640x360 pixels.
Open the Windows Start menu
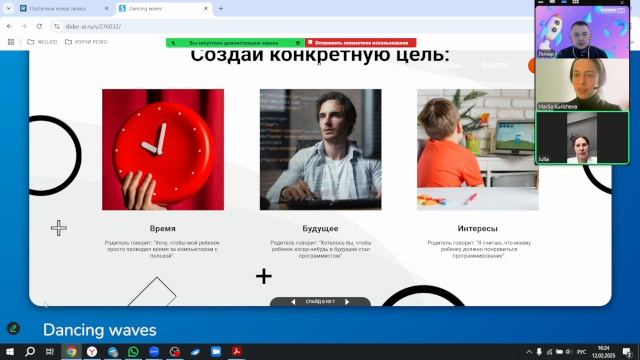coord(10,351)
